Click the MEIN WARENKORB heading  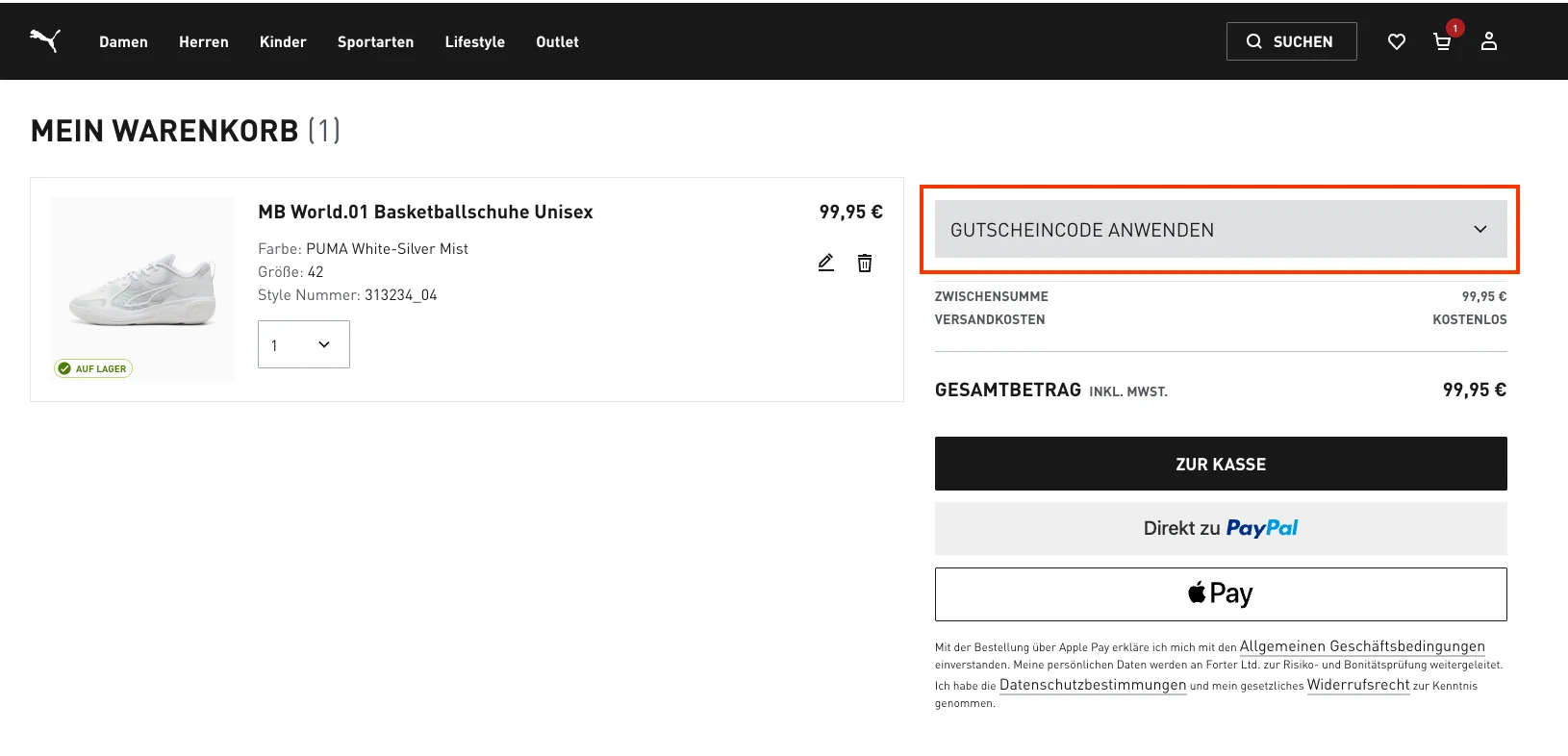[x=164, y=131]
